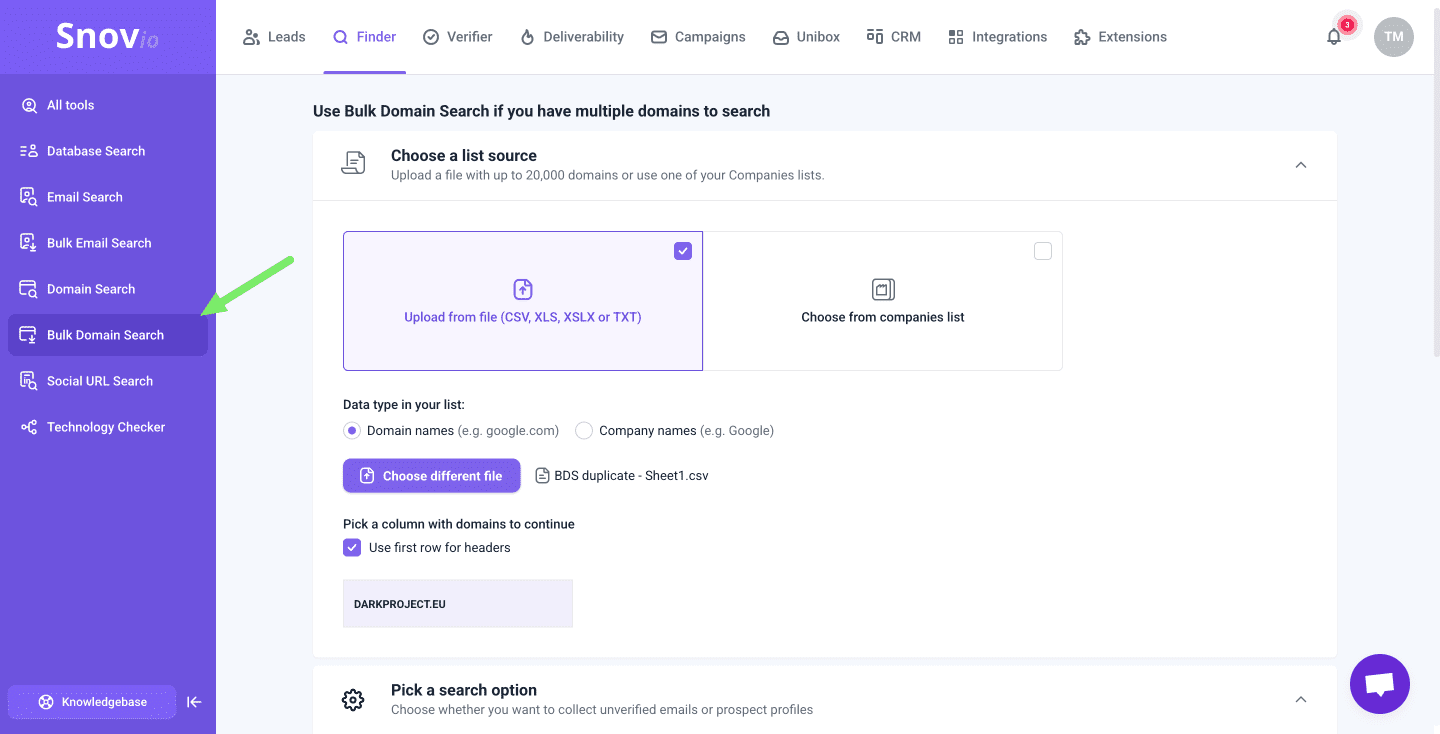Collapse the Choose a list source section

[x=1300, y=165]
